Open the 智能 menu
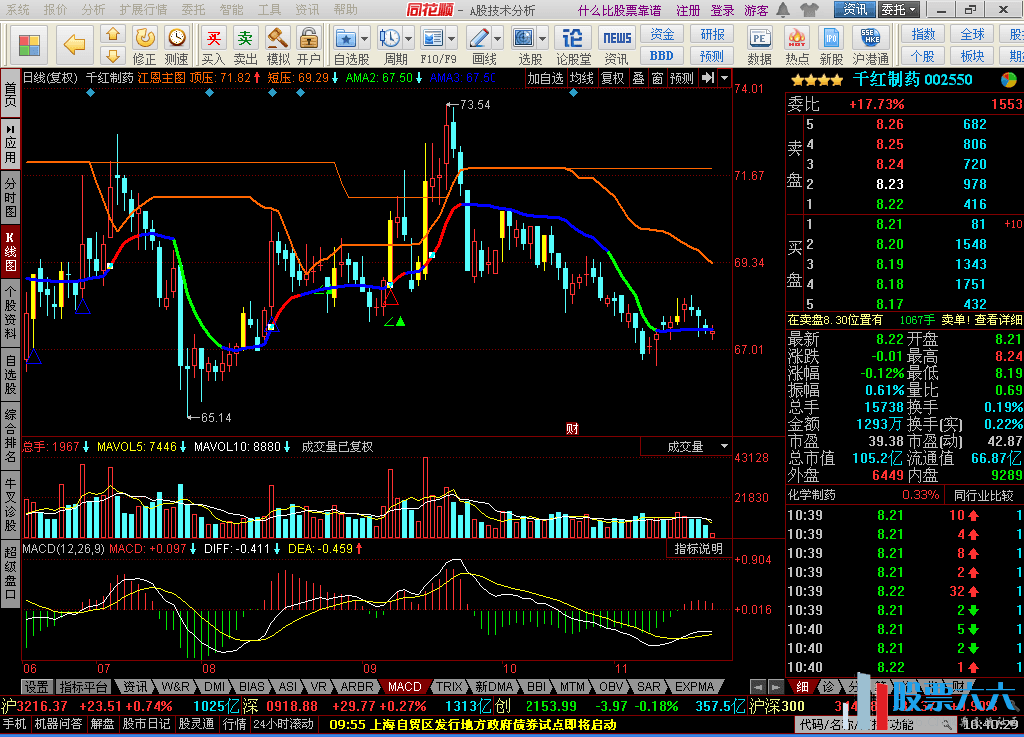The height and width of the screenshot is (737, 1024). point(231,10)
